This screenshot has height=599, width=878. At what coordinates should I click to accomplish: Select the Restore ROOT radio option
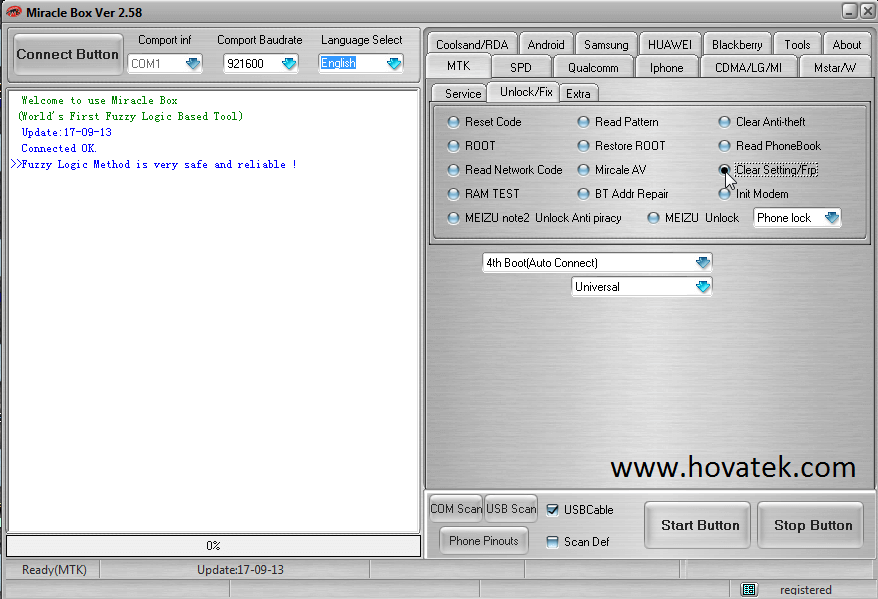[622, 146]
